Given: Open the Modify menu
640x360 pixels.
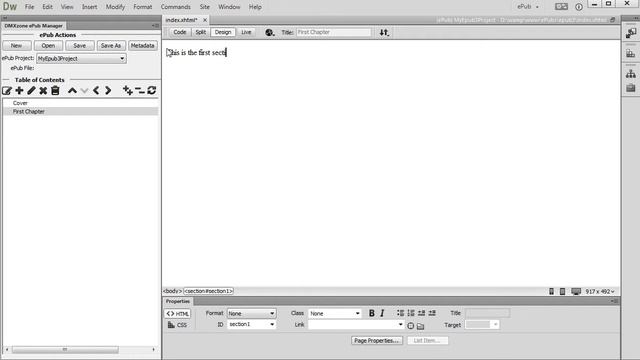Looking at the screenshot, I should [115, 7].
